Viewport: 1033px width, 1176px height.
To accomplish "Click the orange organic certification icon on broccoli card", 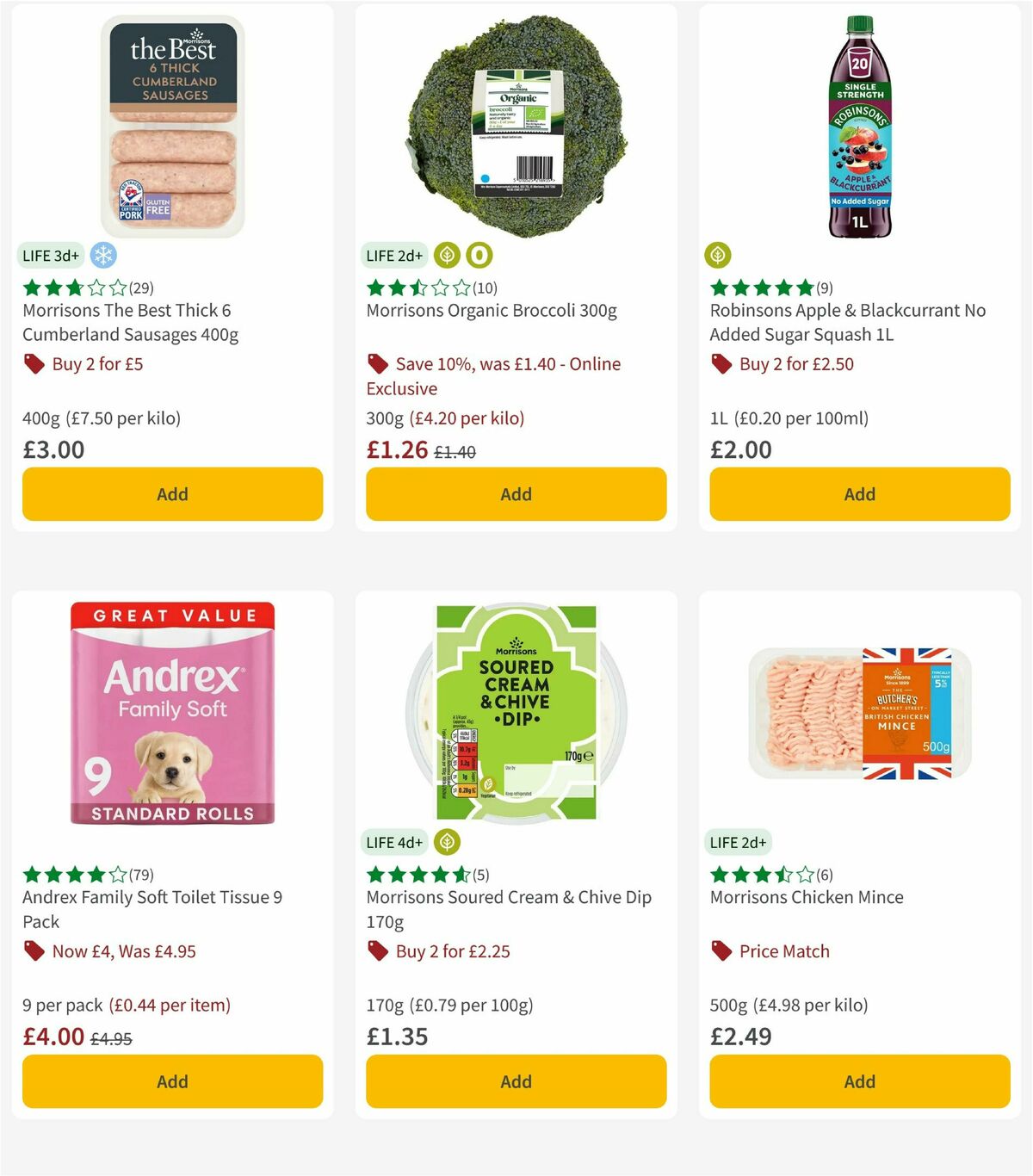I will tap(479, 256).
